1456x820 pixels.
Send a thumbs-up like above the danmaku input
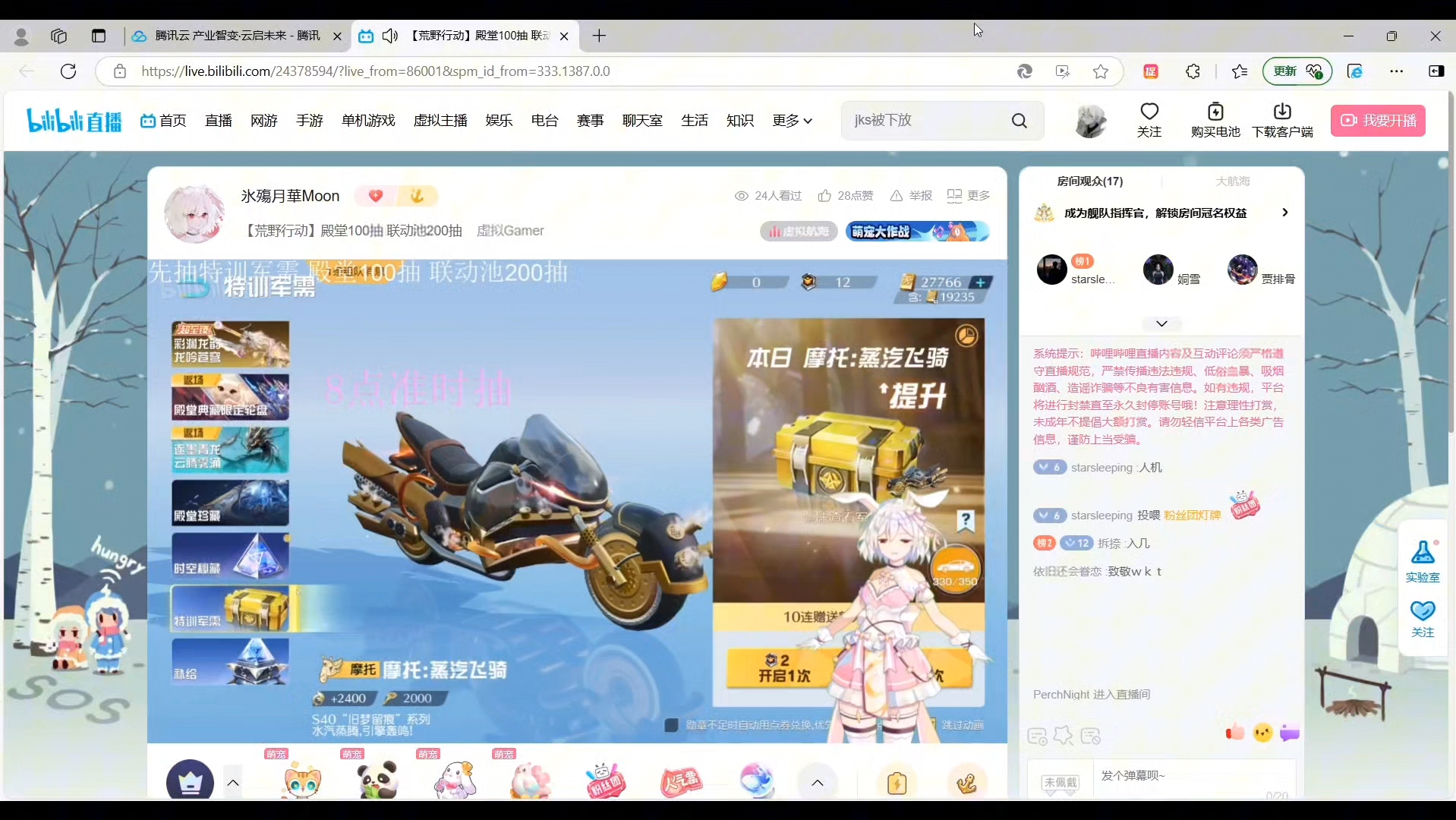(x=1234, y=733)
